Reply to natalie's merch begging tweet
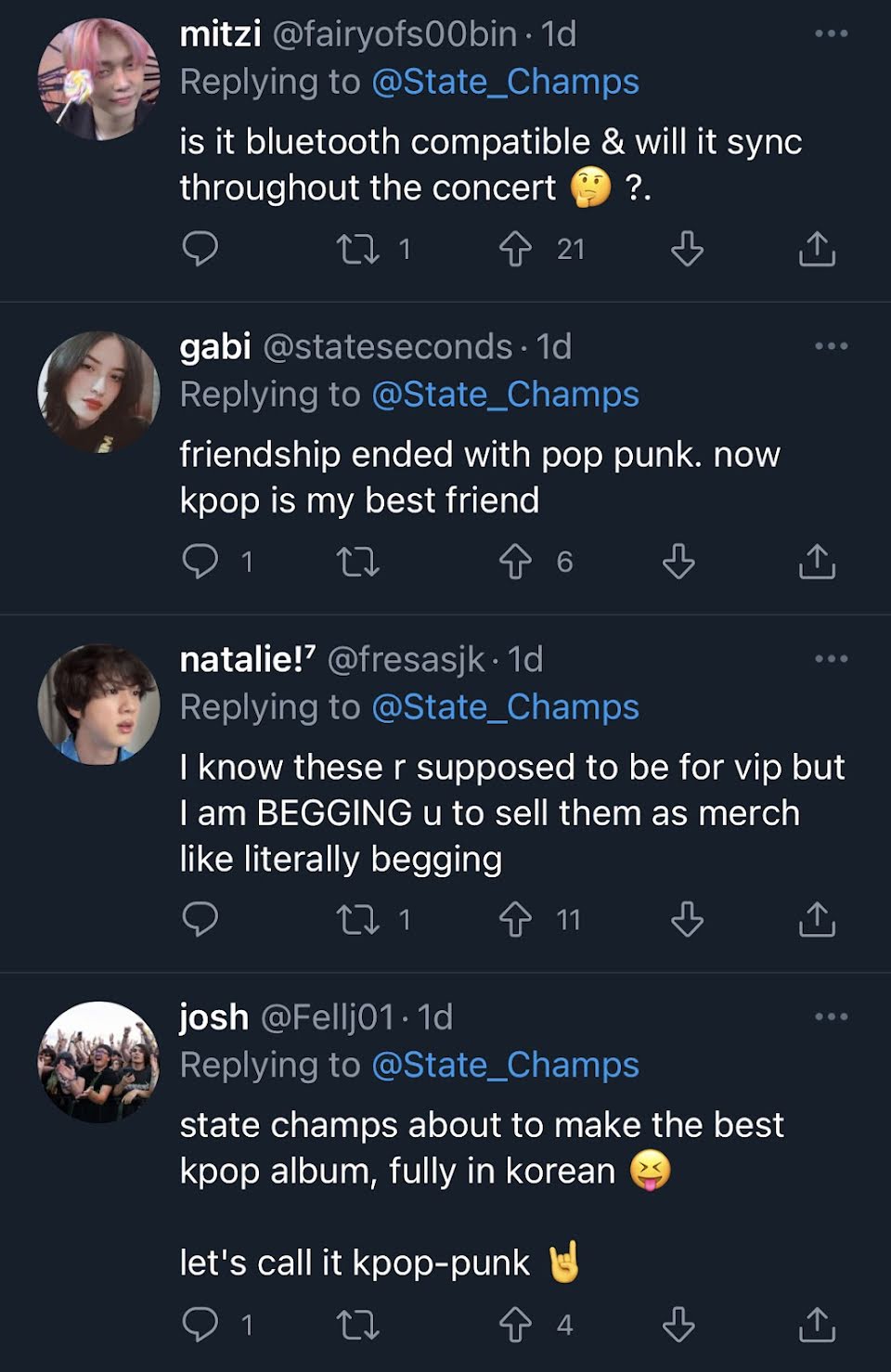Image resolution: width=891 pixels, height=1372 pixels. coord(200,919)
